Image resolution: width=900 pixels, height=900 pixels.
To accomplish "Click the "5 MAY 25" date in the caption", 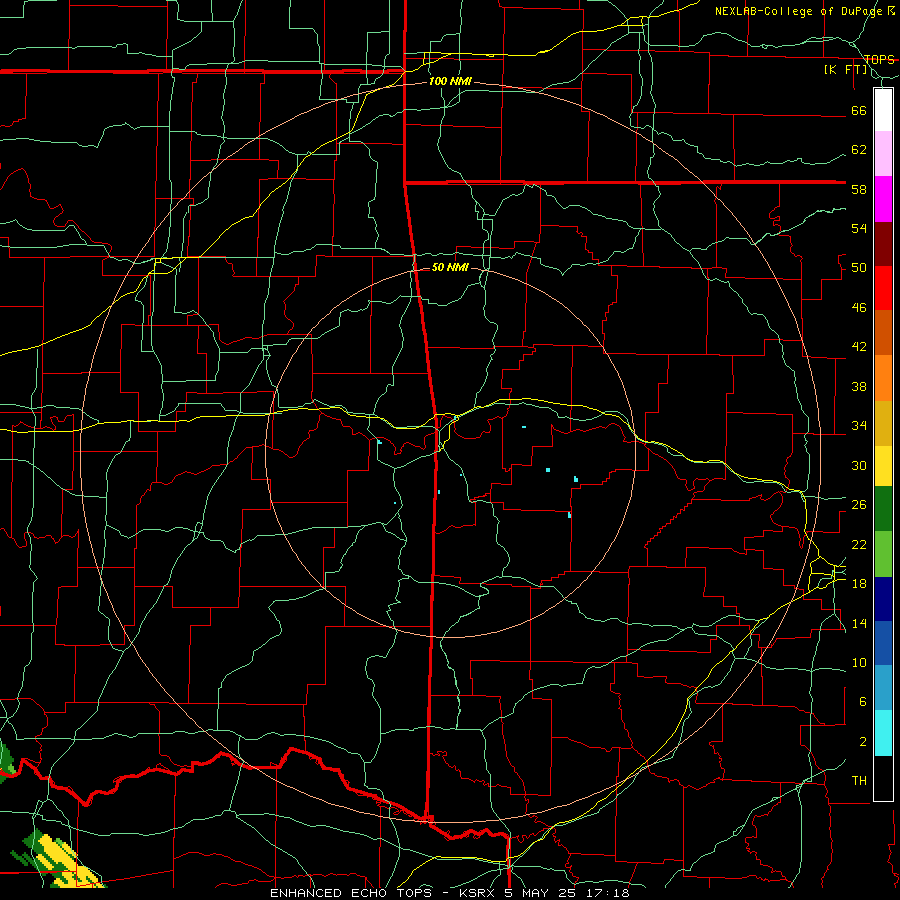I will [x=542, y=893].
